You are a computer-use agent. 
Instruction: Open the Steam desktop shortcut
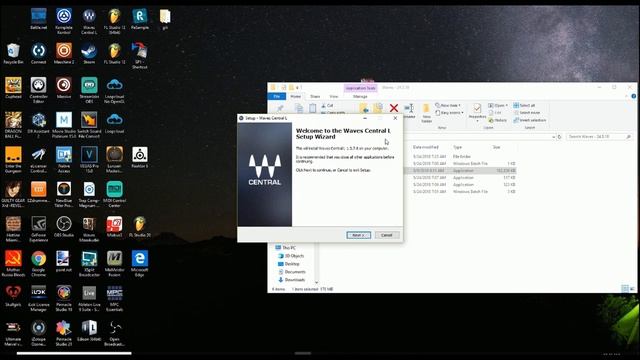tap(89, 54)
